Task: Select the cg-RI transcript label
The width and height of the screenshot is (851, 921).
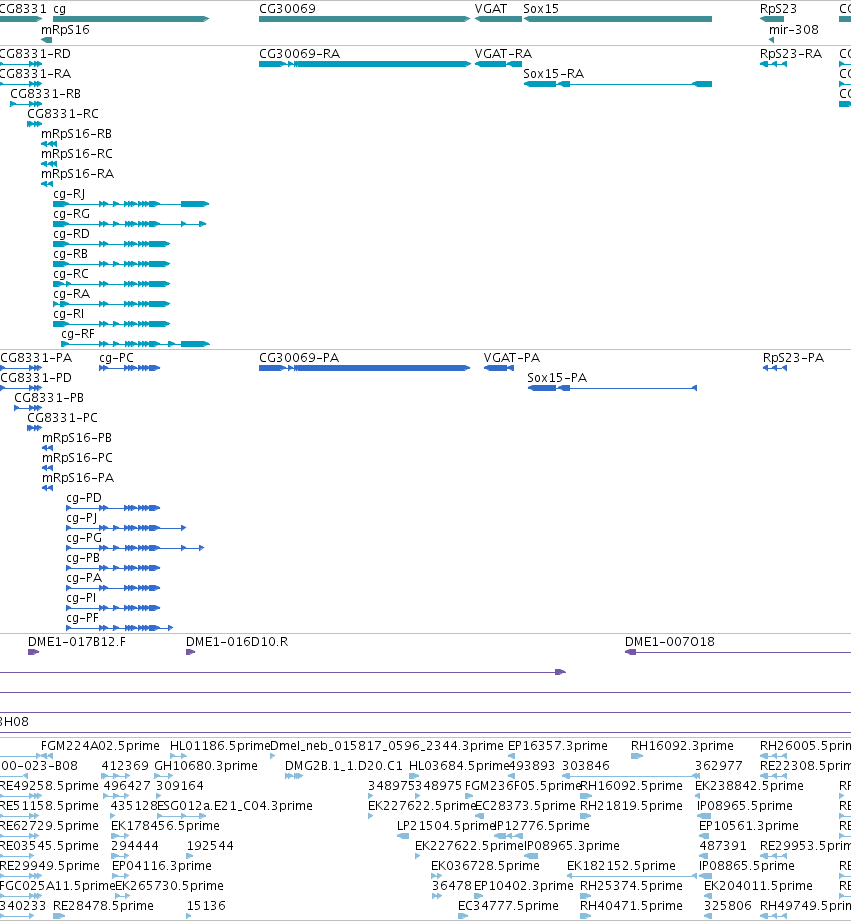Action: [x=68, y=313]
